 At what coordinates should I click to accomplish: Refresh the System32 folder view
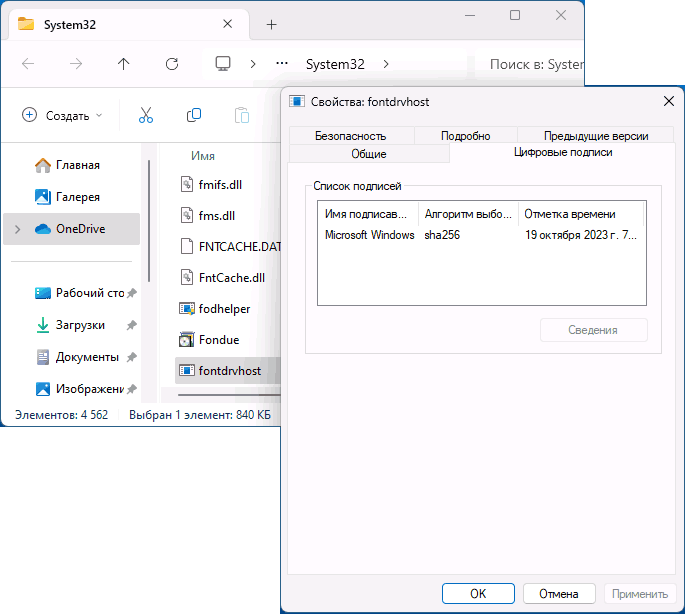[x=172, y=64]
